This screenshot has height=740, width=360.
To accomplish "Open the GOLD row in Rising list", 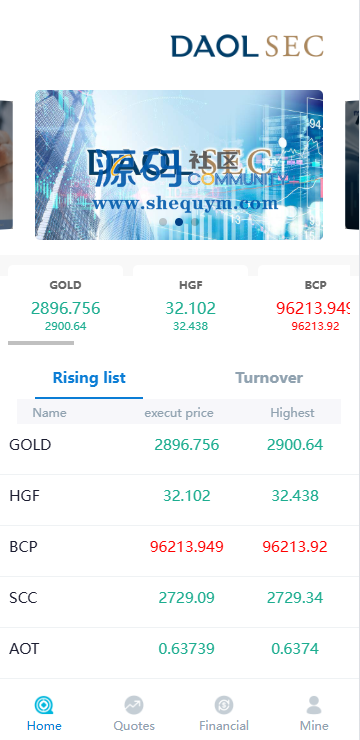I will [x=180, y=445].
